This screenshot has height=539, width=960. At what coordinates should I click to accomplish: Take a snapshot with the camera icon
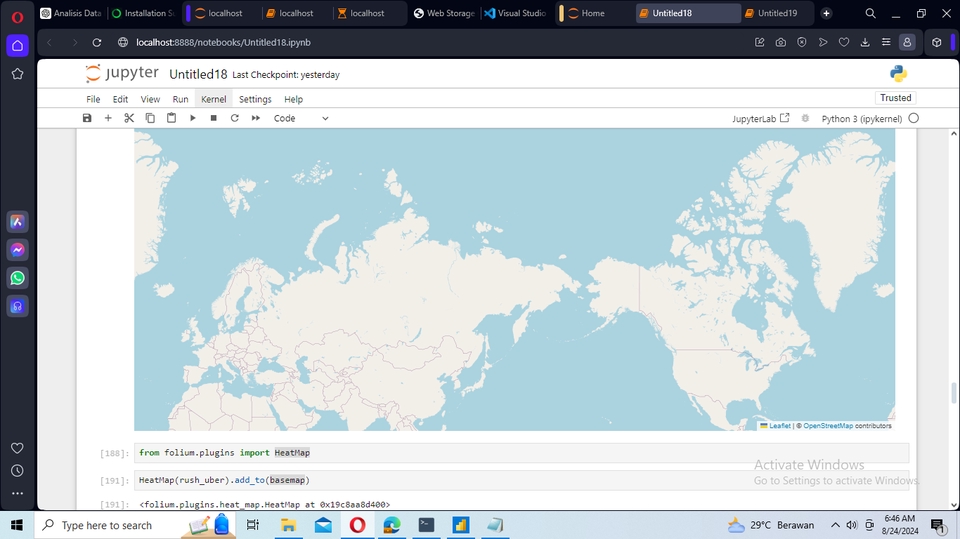click(x=781, y=42)
